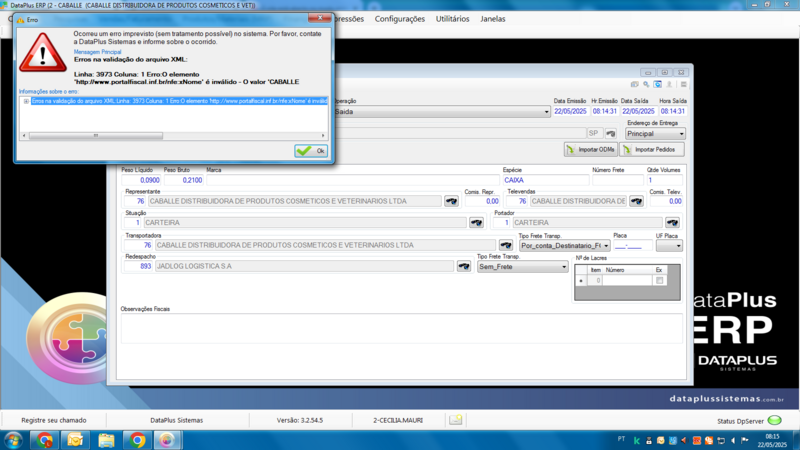Click the Data Emissão date field

(570, 111)
